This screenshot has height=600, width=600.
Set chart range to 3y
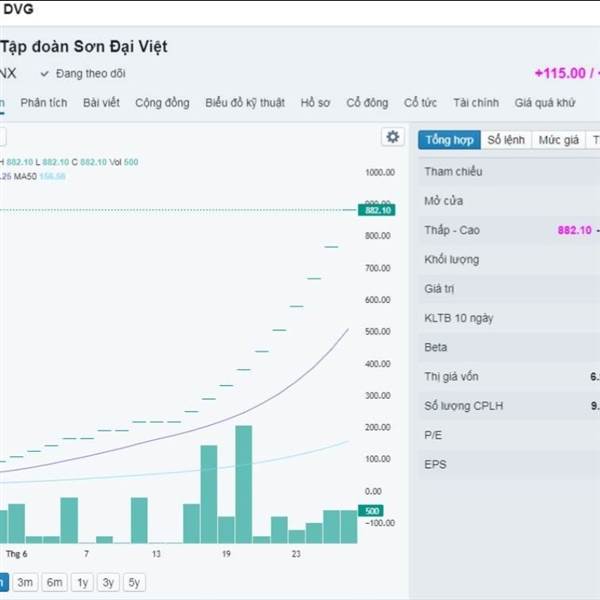pos(108,582)
